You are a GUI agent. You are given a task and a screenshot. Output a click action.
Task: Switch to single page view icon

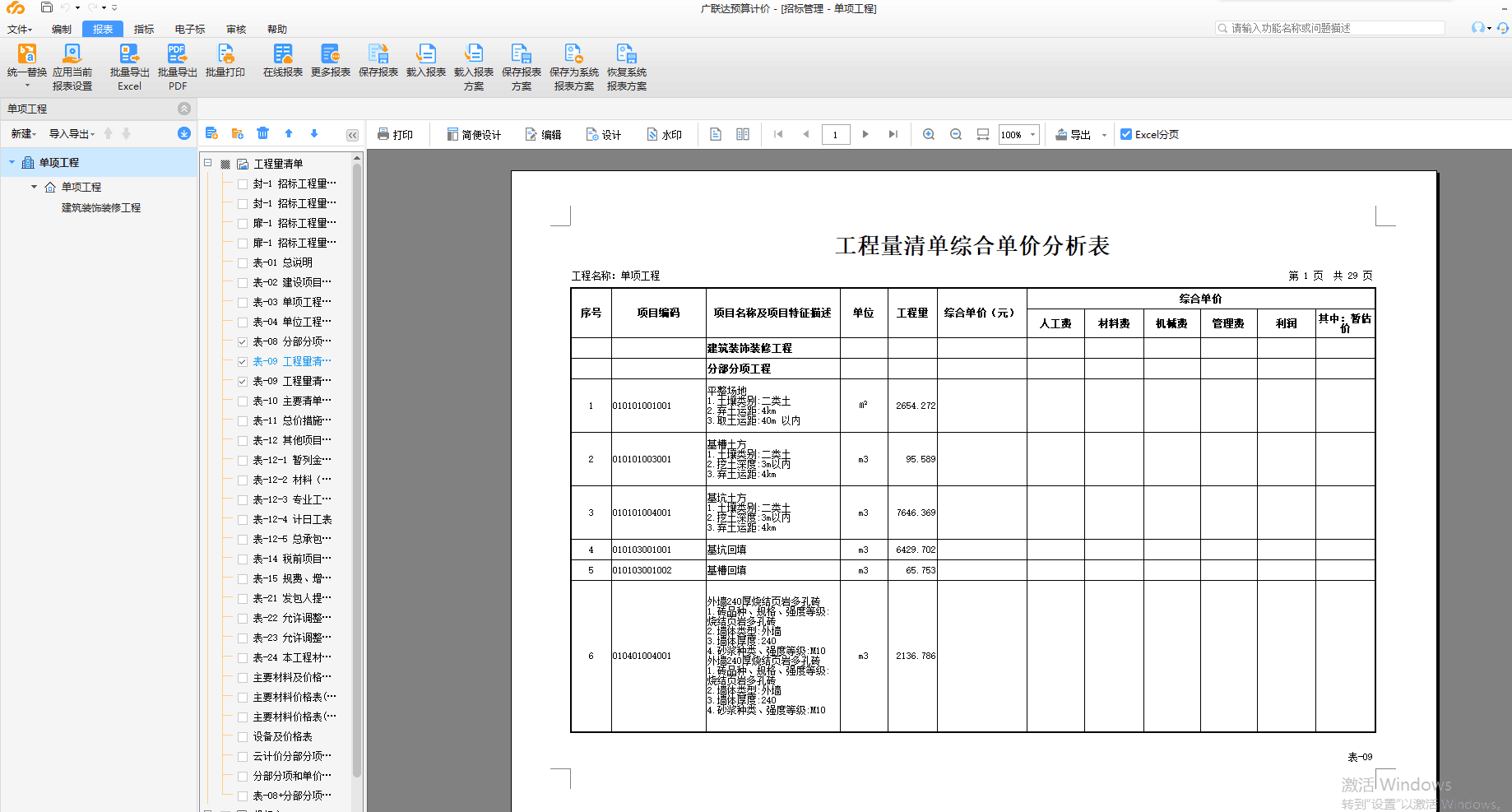pyautogui.click(x=716, y=134)
